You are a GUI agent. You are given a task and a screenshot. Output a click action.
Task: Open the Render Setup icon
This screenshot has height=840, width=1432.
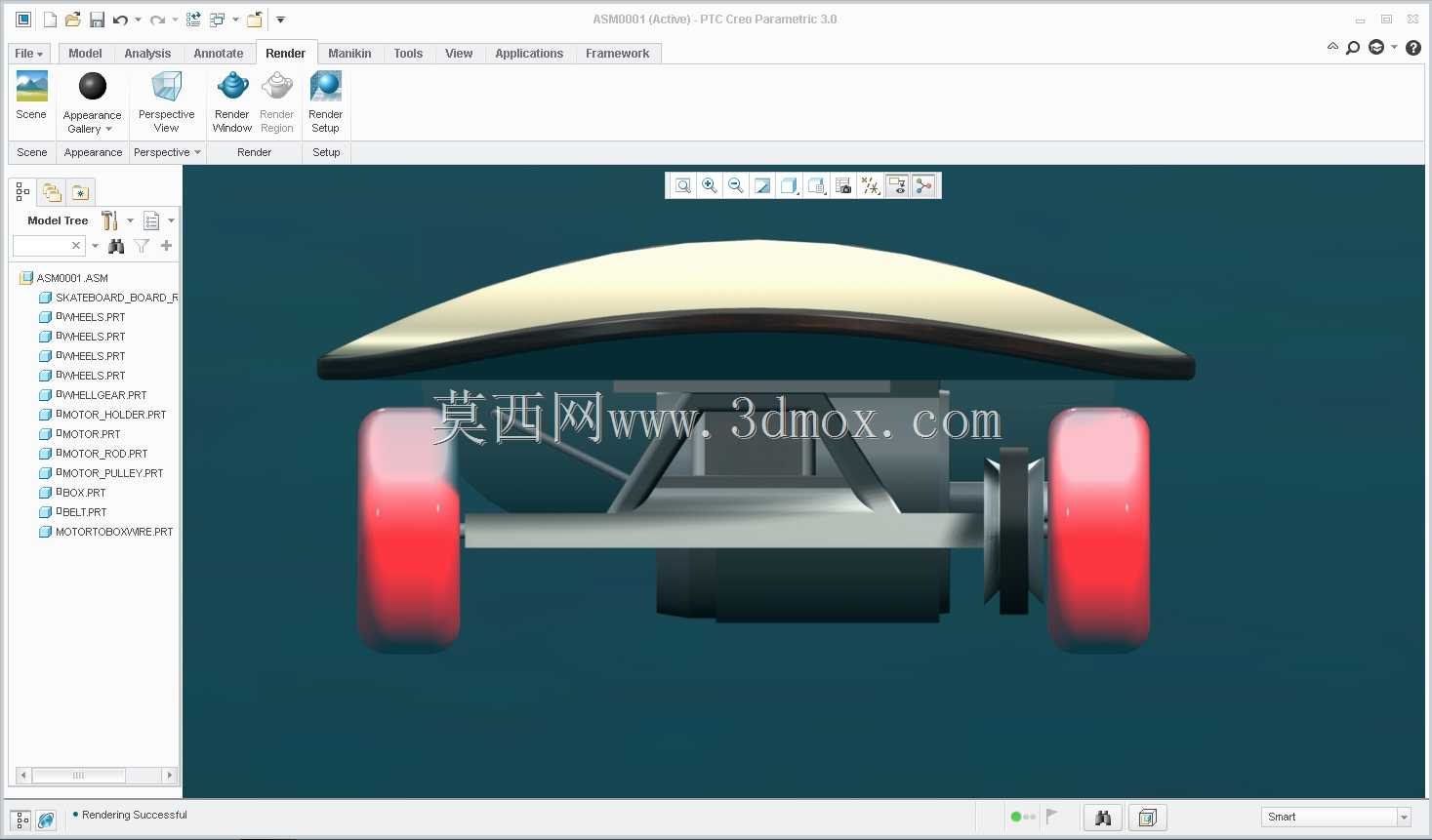click(x=325, y=87)
